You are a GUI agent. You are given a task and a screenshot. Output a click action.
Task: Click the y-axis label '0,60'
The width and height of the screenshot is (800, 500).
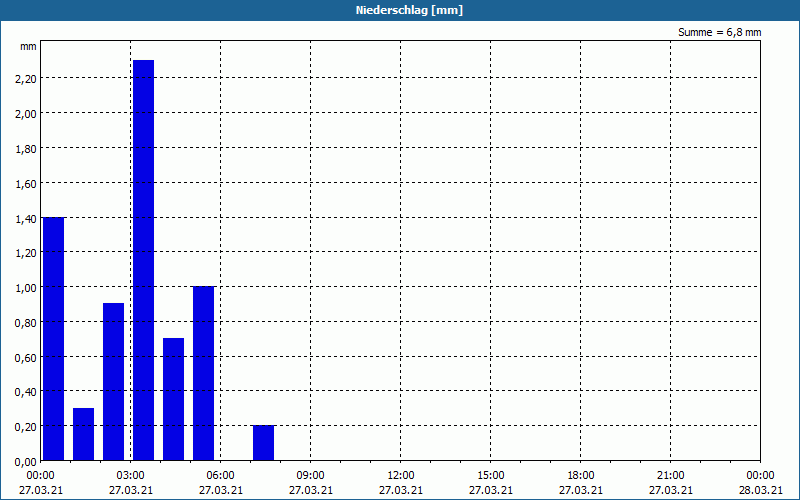pyautogui.click(x=26, y=357)
